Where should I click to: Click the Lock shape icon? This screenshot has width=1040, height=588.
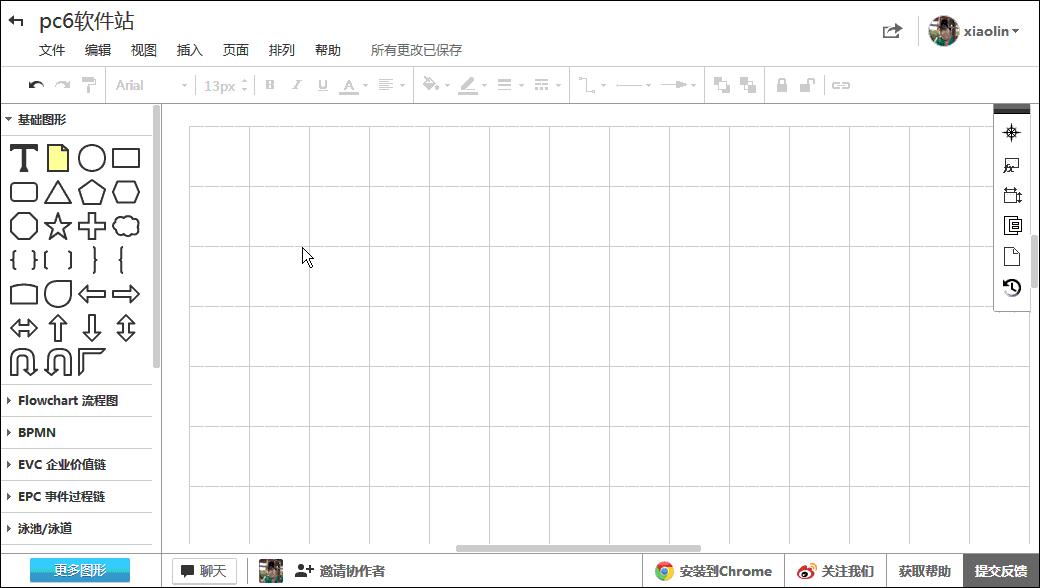pos(782,85)
